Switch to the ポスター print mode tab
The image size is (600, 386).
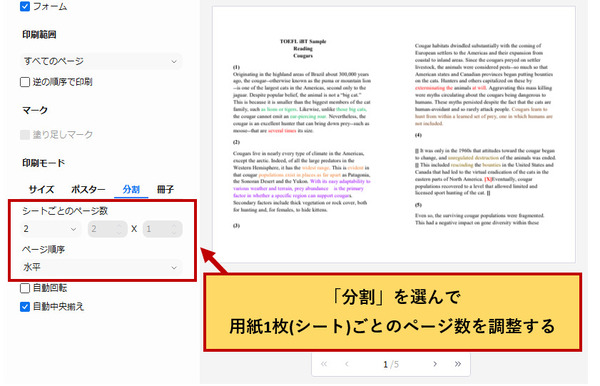click(88, 189)
